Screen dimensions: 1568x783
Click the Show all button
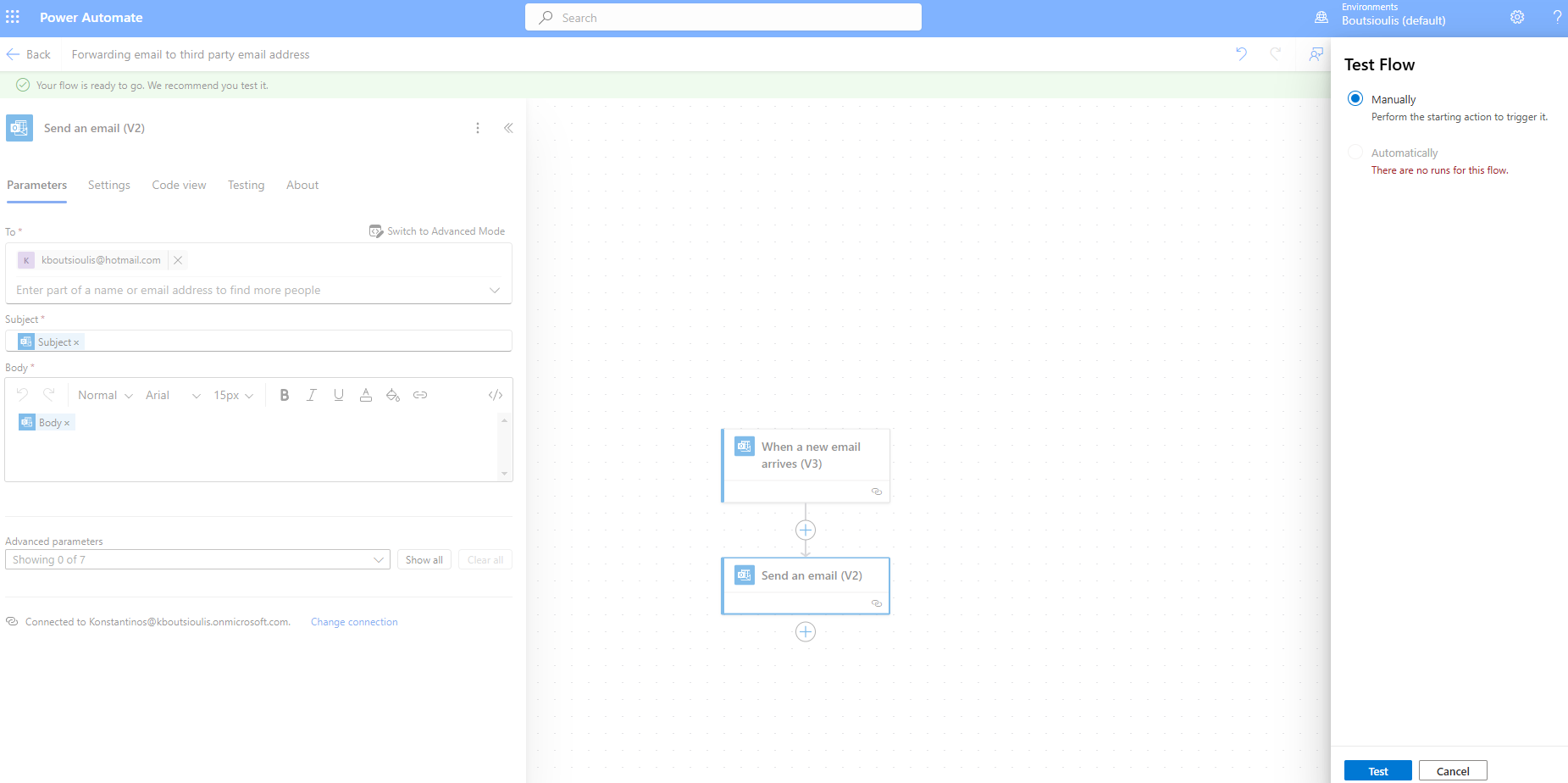[424, 559]
